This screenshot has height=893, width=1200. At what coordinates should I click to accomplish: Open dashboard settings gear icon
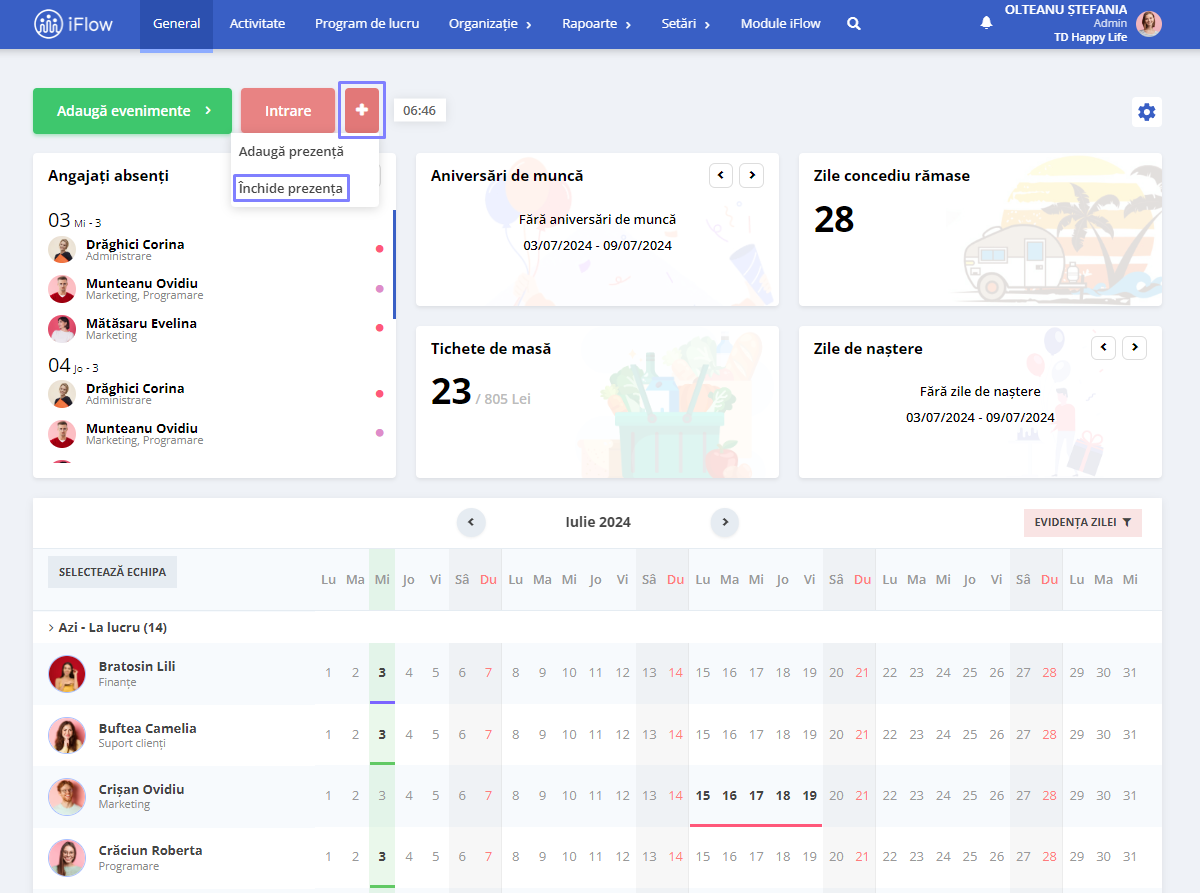(x=1147, y=112)
